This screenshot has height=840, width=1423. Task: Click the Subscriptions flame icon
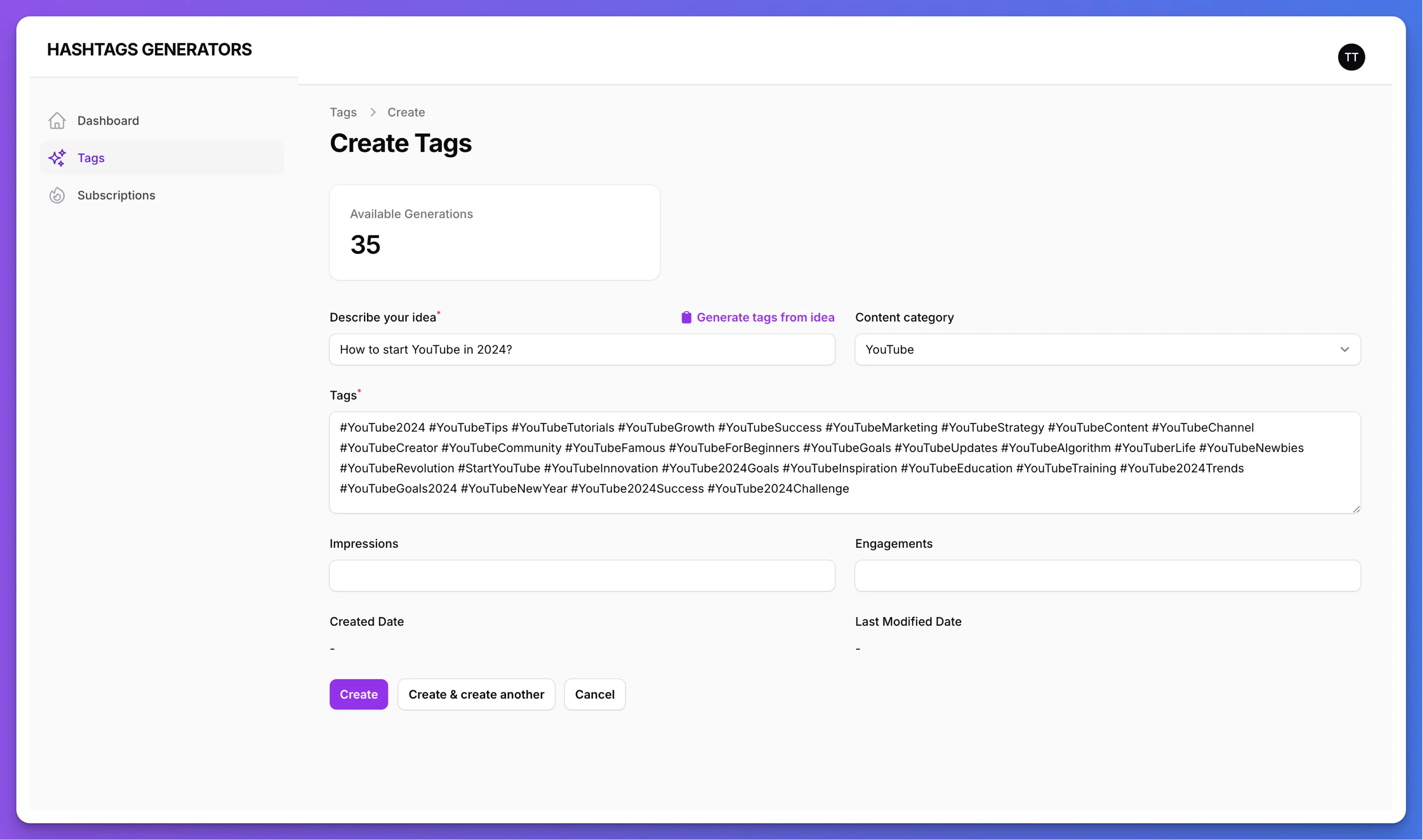[57, 195]
